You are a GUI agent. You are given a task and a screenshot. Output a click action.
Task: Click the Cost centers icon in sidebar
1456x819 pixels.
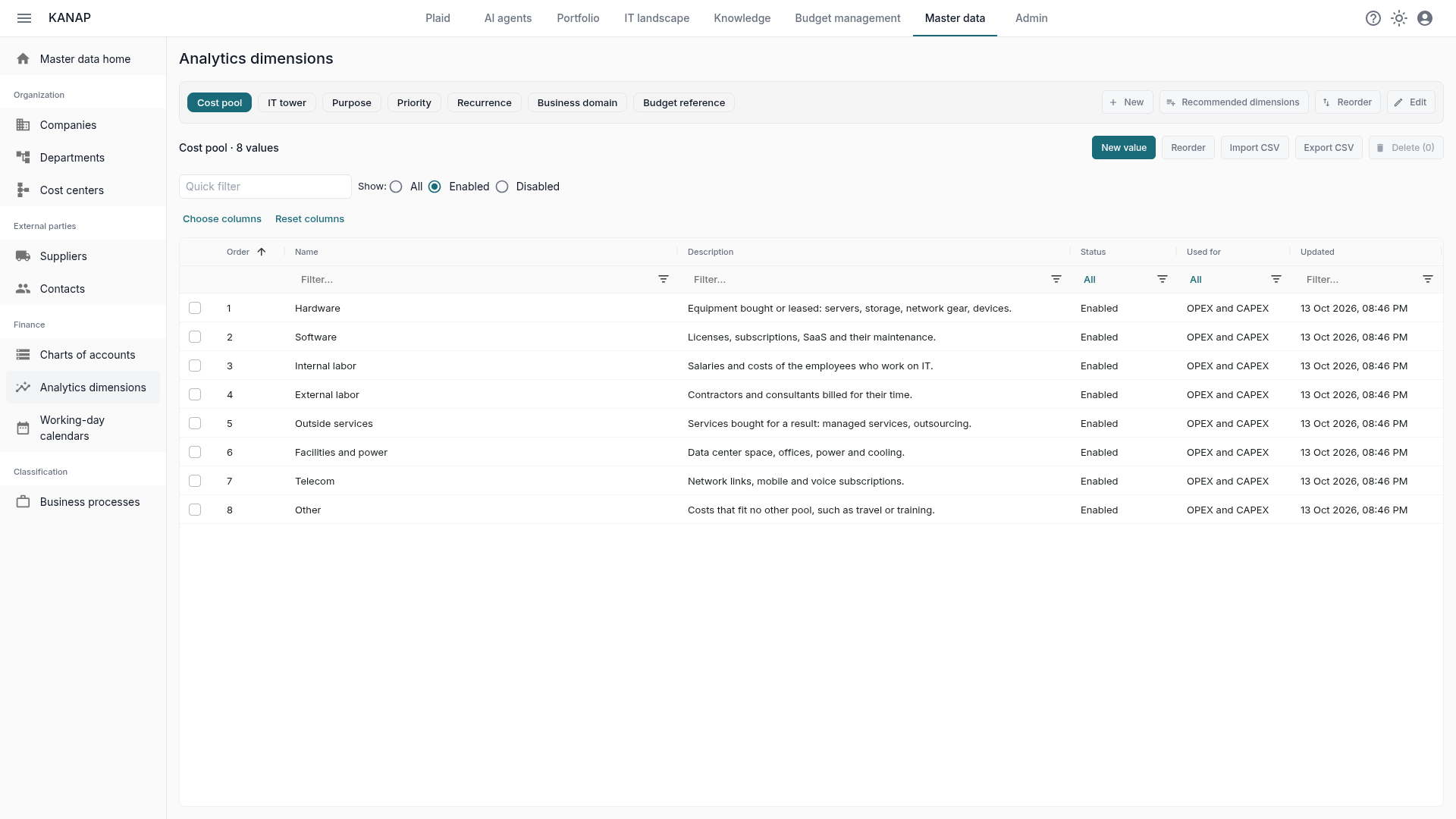point(24,190)
